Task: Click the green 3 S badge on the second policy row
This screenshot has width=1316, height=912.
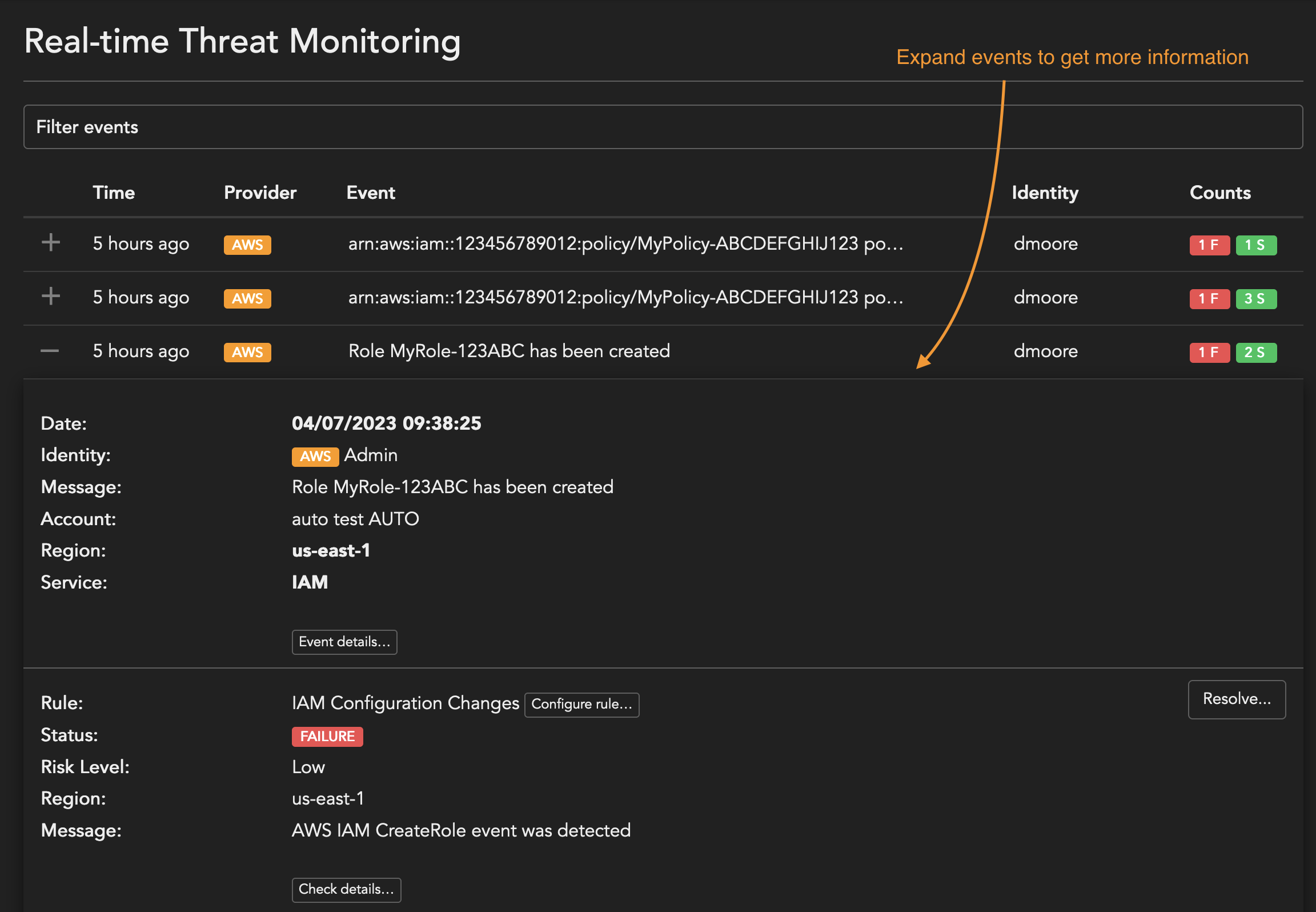Action: 1255,298
